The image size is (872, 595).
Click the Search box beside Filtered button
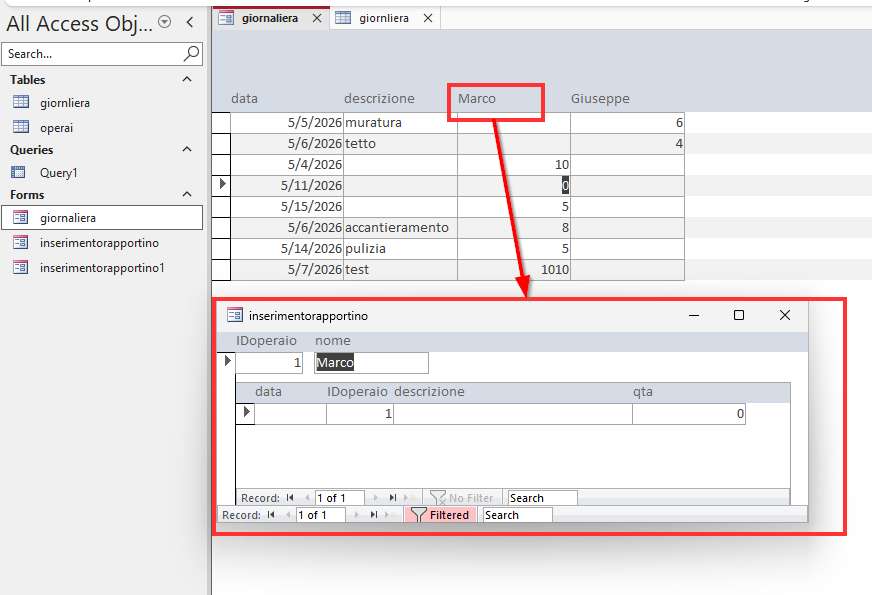point(518,515)
